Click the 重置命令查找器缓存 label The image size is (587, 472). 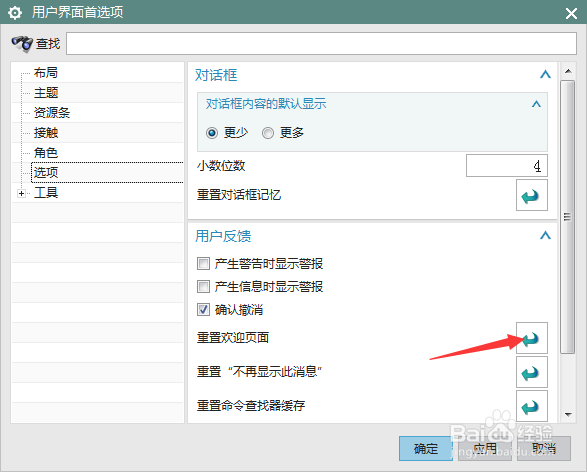click(x=251, y=405)
